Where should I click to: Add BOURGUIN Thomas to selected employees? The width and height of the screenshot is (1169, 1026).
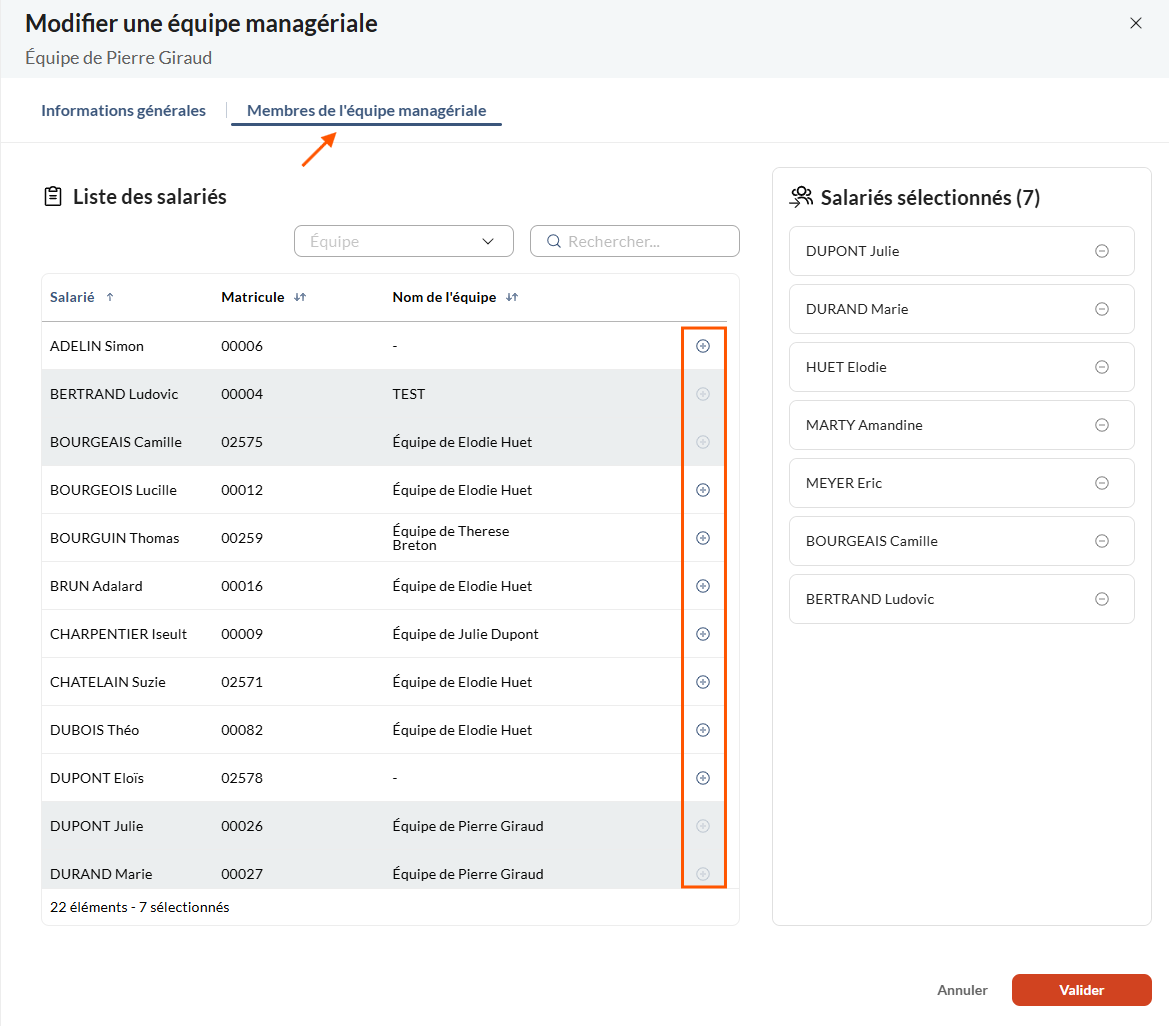(x=702, y=538)
